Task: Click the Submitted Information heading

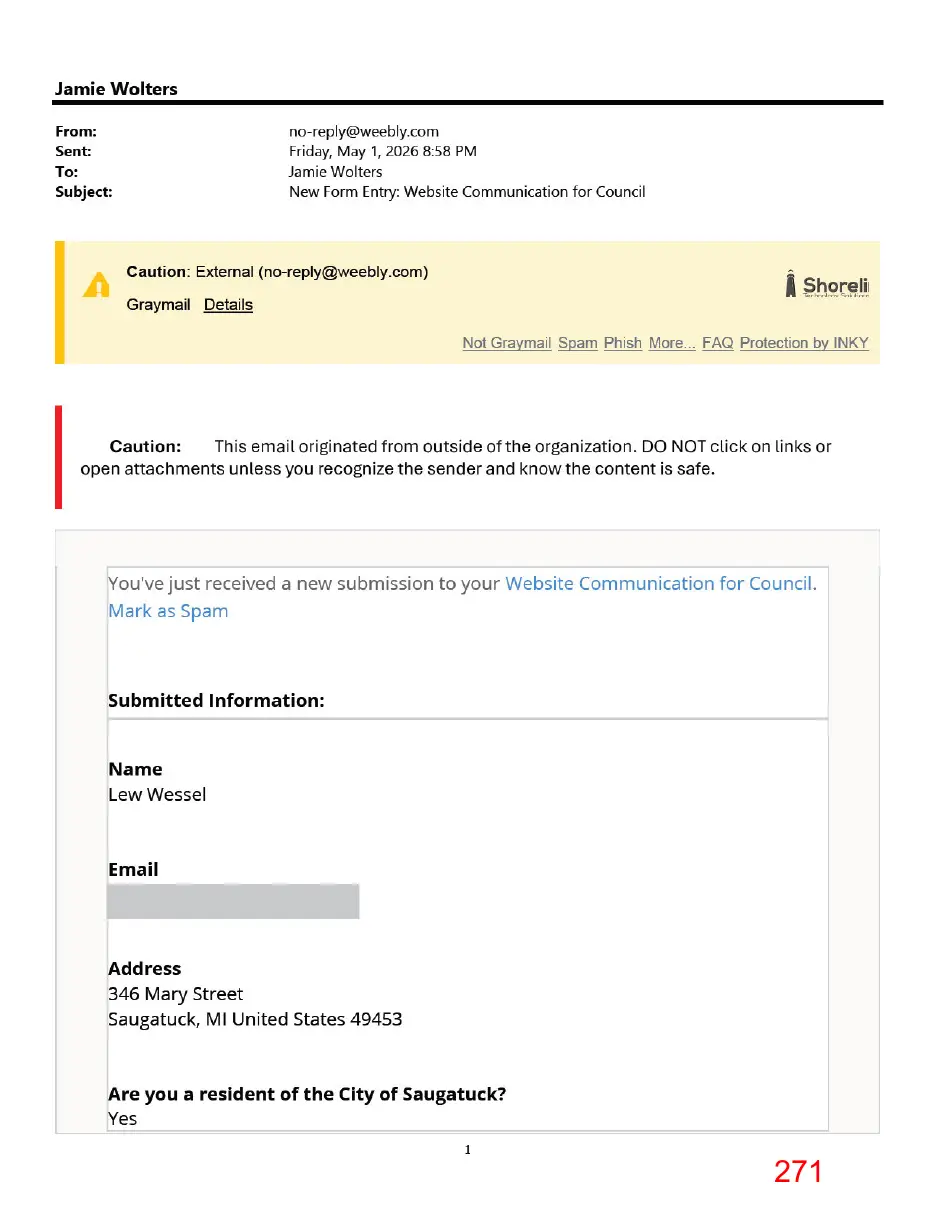Action: 216,701
